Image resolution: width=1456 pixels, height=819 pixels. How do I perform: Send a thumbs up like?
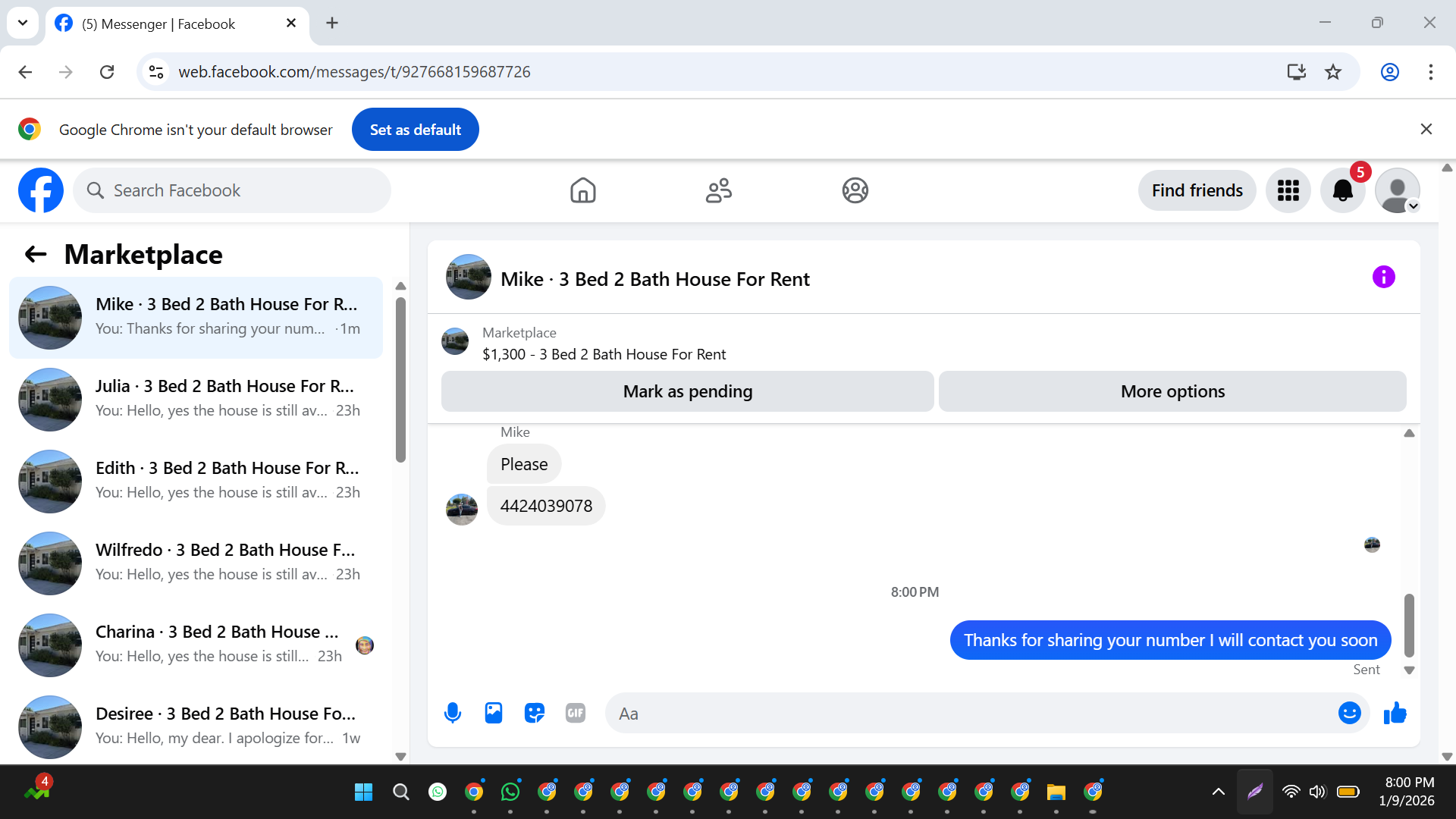click(x=1395, y=713)
